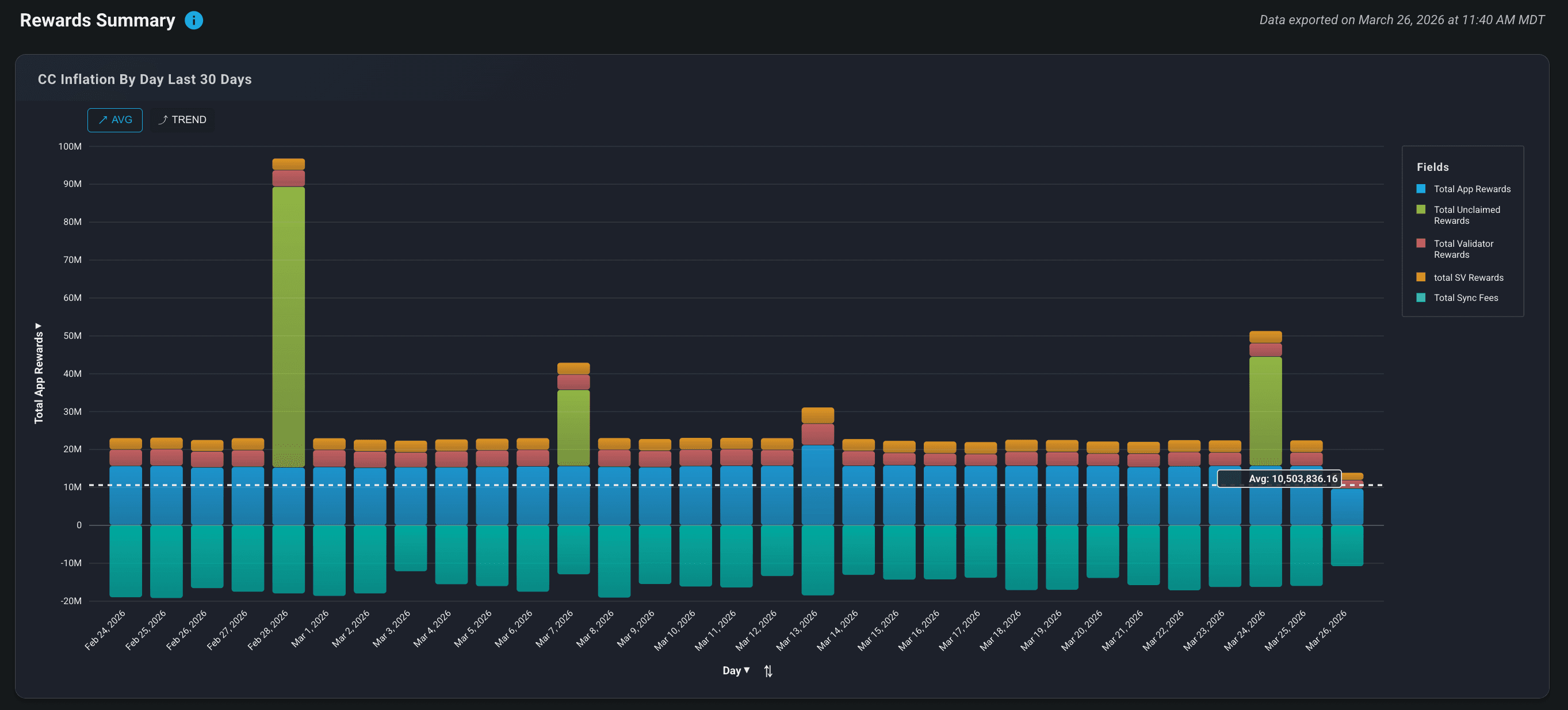Click the info icon beside the Rewards Summary title

tap(194, 20)
